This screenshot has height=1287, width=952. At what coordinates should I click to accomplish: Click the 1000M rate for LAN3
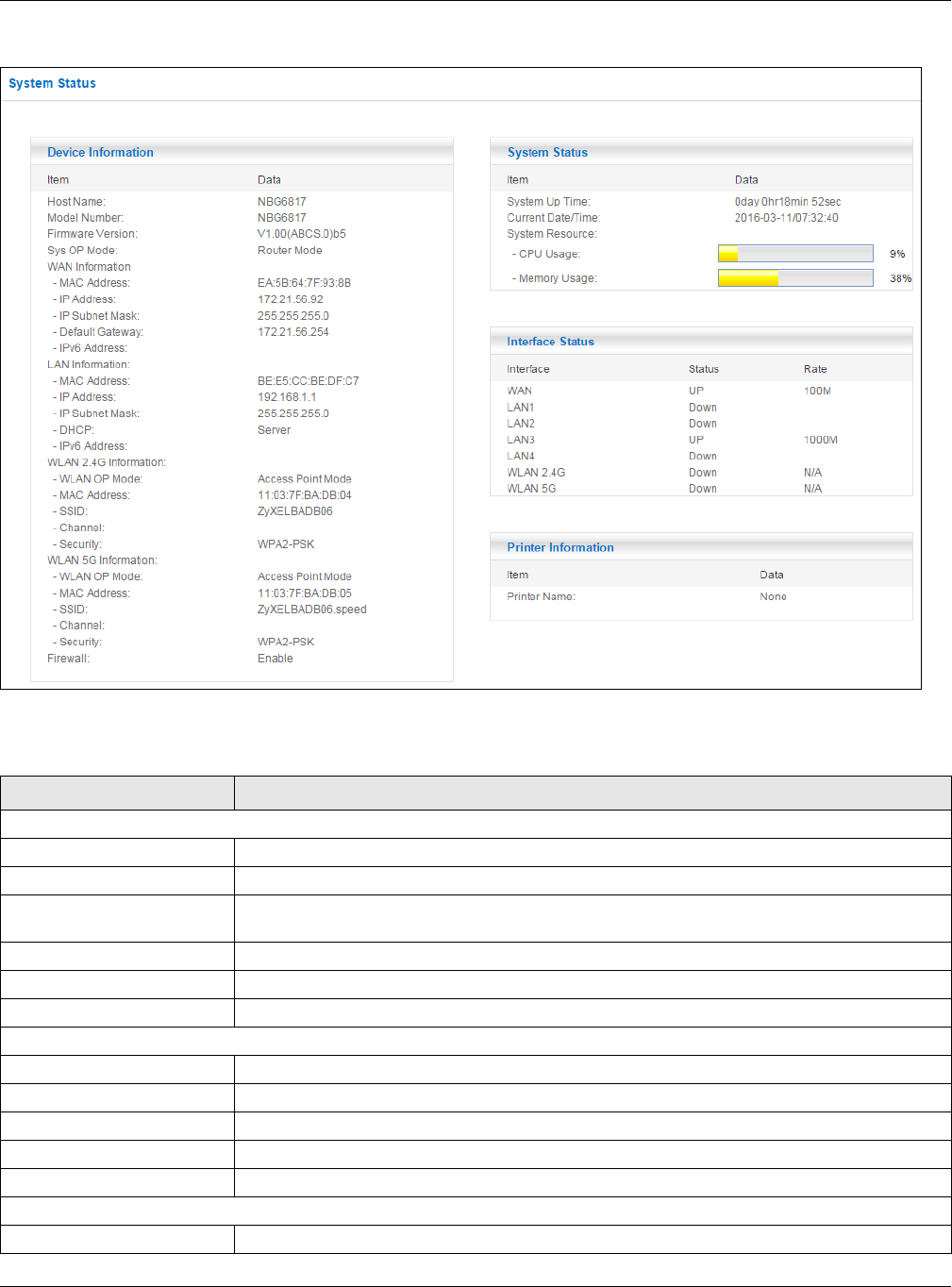pos(821,440)
